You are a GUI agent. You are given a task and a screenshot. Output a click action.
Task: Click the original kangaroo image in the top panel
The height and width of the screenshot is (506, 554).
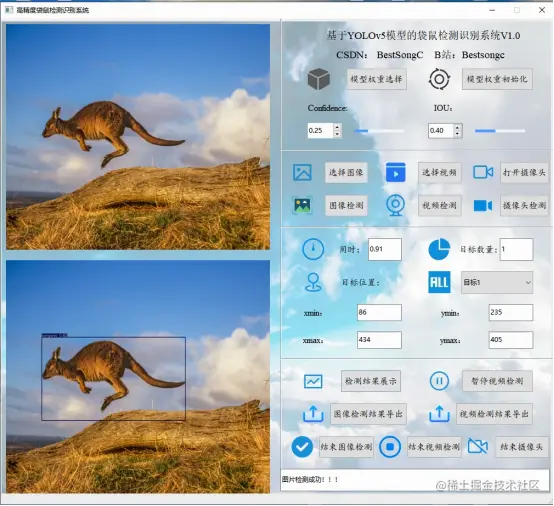coord(138,137)
